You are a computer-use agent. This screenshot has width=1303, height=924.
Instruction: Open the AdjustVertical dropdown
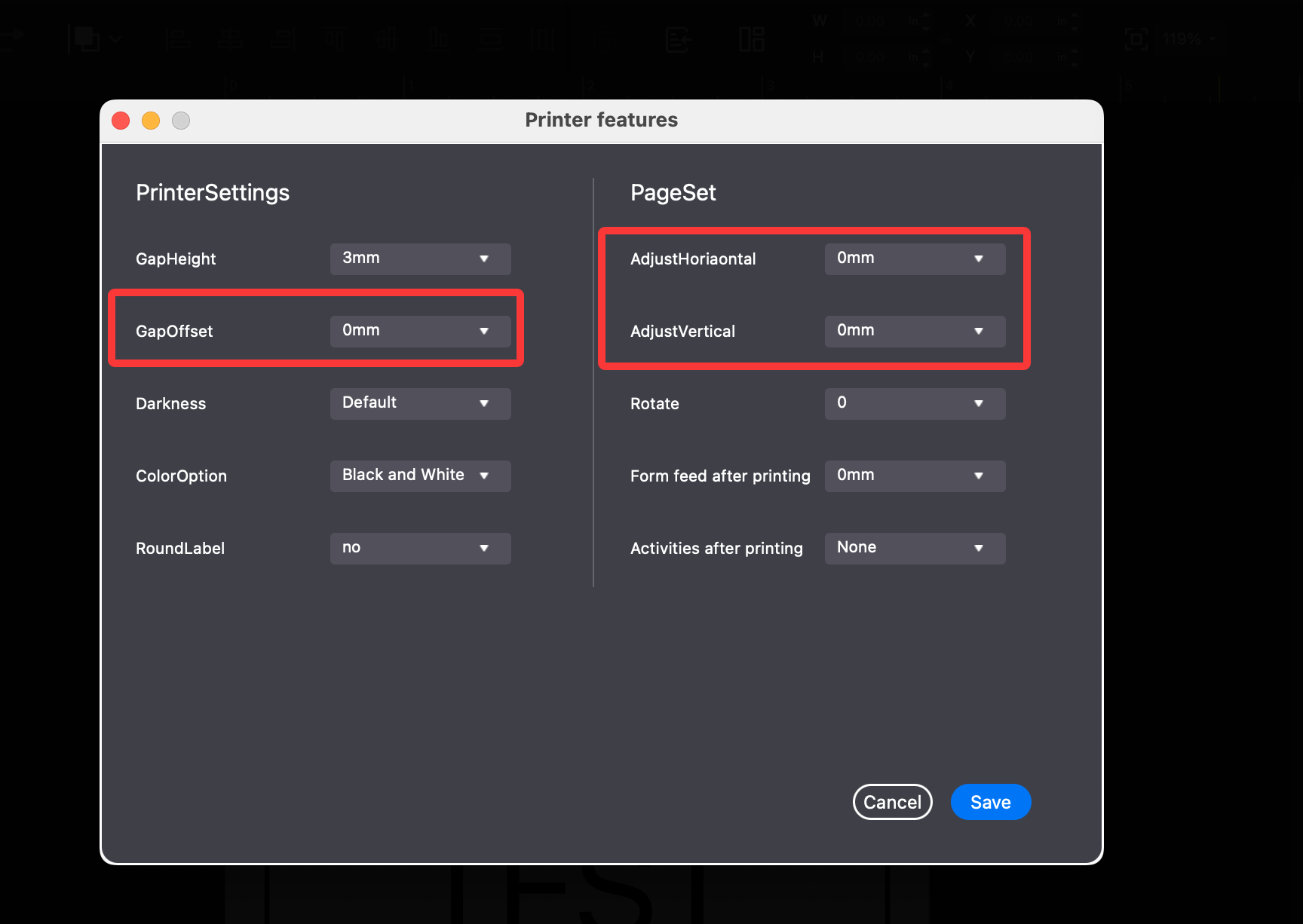click(915, 331)
